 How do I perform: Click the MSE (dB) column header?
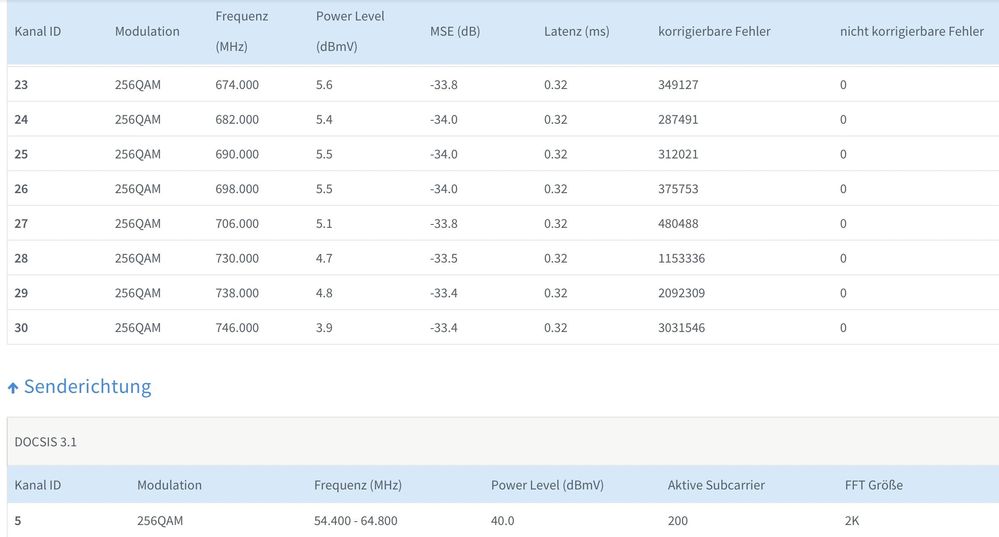click(x=455, y=31)
